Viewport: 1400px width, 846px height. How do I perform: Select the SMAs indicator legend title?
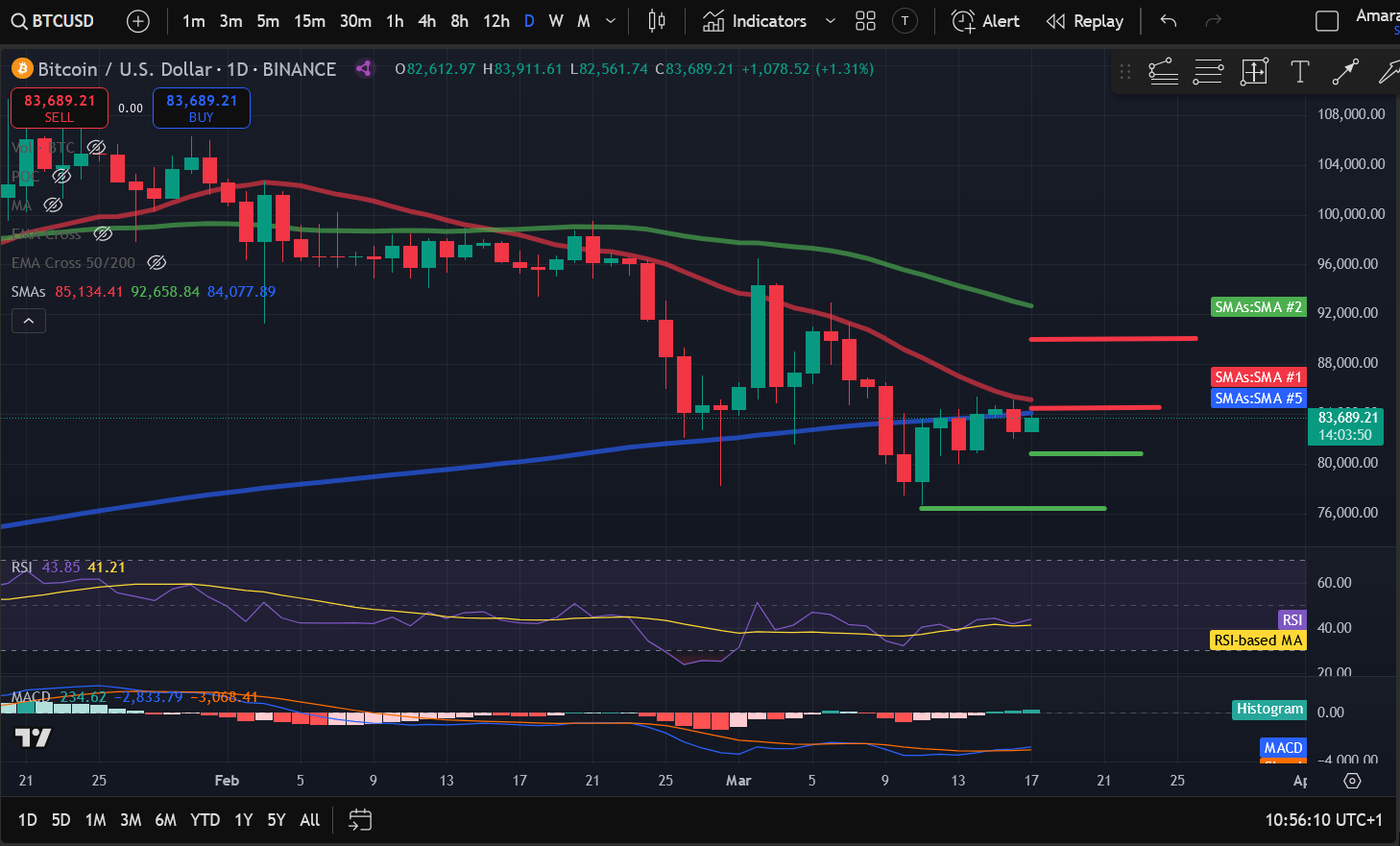coord(29,291)
